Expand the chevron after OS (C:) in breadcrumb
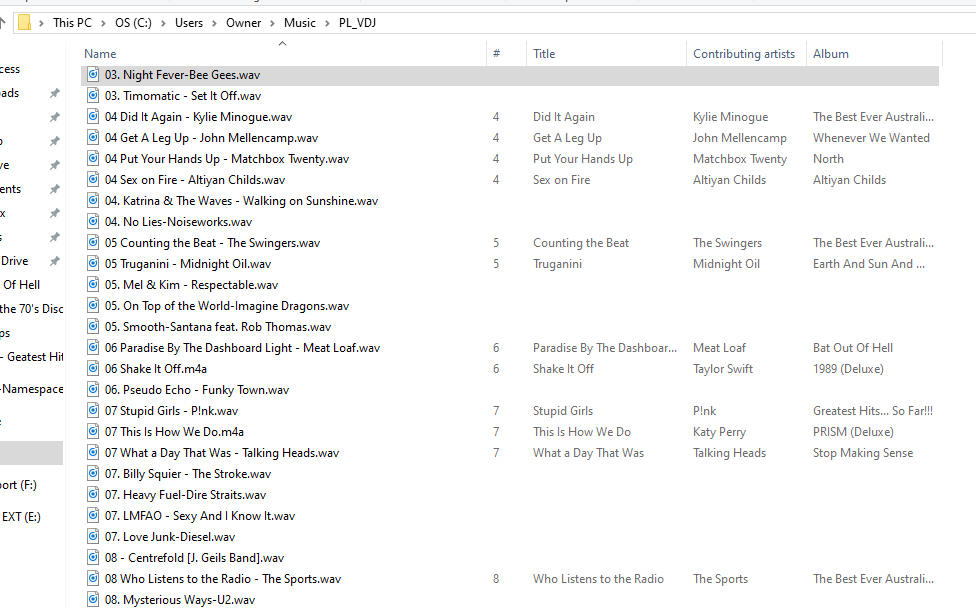 (163, 23)
